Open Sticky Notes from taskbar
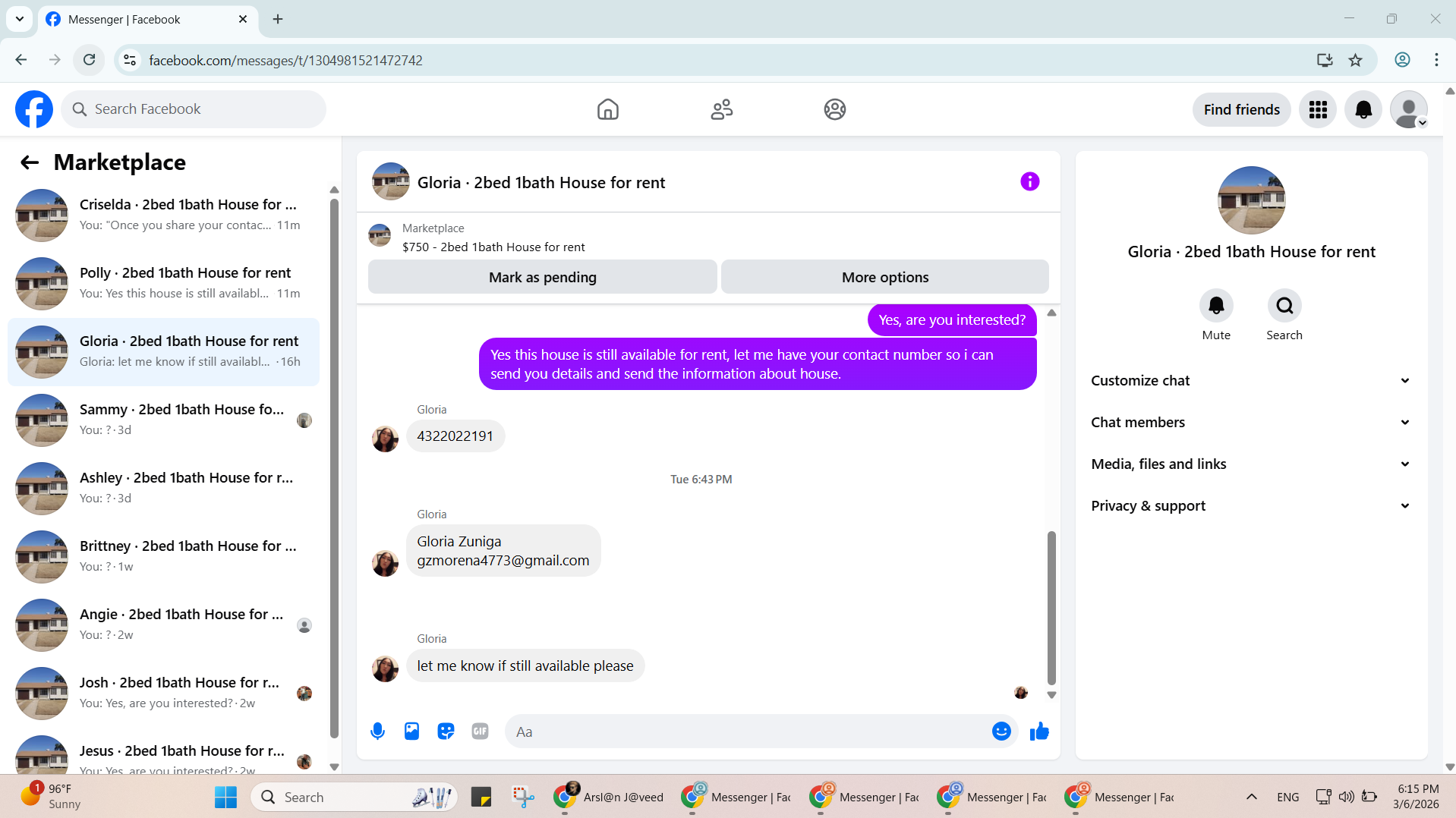The height and width of the screenshot is (818, 1456). click(x=481, y=797)
